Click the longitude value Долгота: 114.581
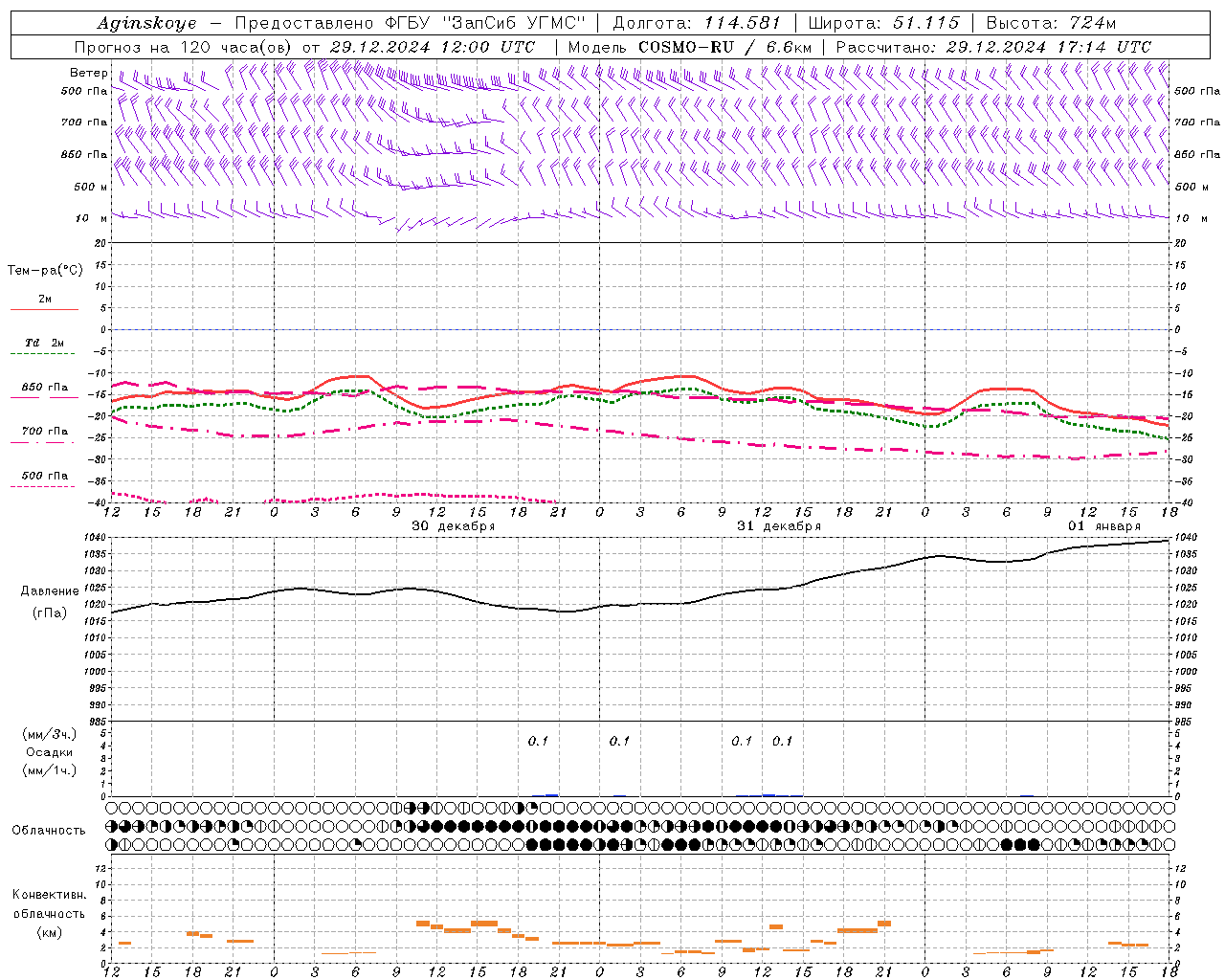The image size is (1225, 980). [x=697, y=23]
